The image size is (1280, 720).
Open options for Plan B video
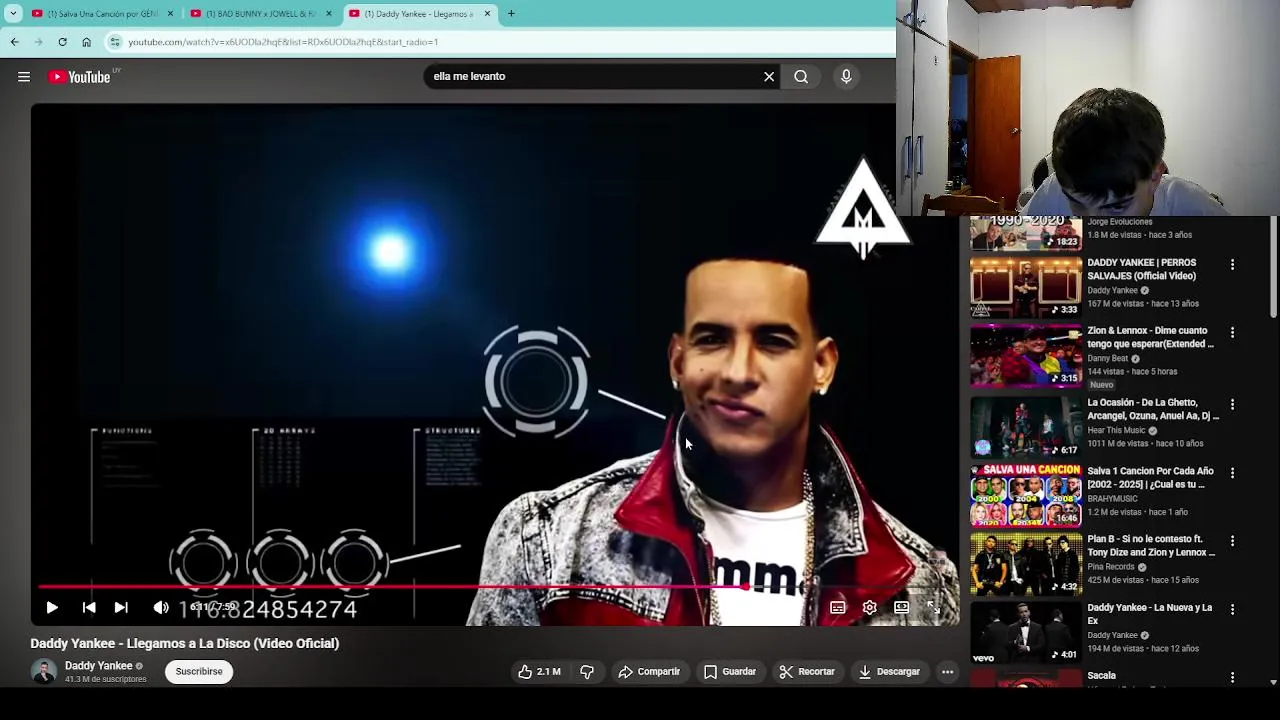pos(1232,540)
